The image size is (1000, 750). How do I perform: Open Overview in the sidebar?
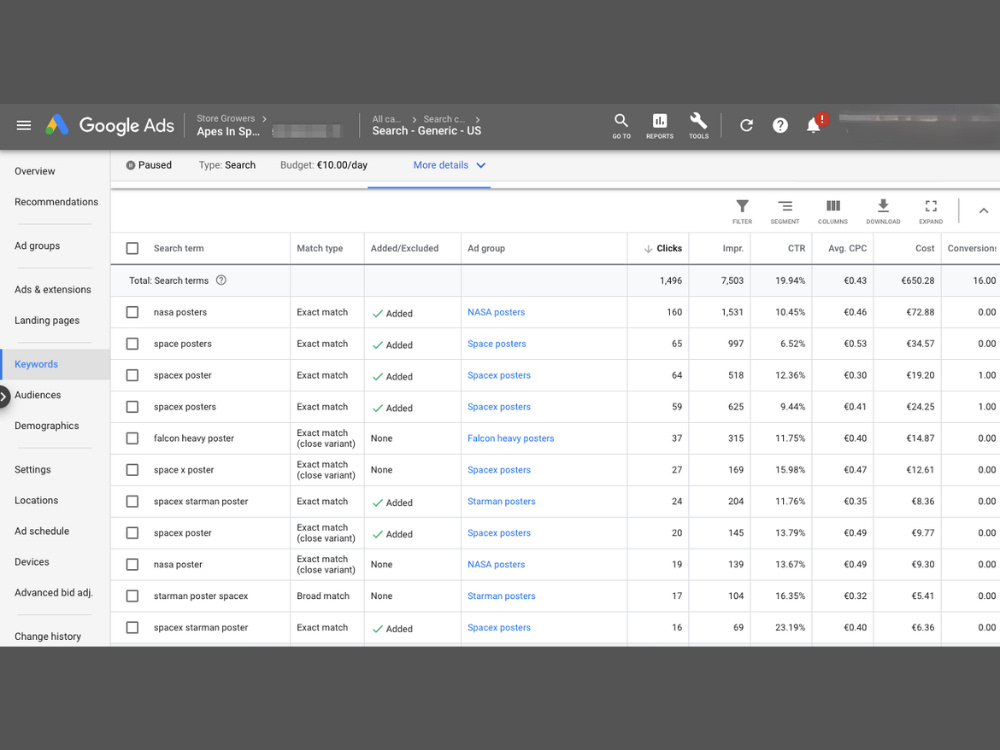click(x=34, y=171)
